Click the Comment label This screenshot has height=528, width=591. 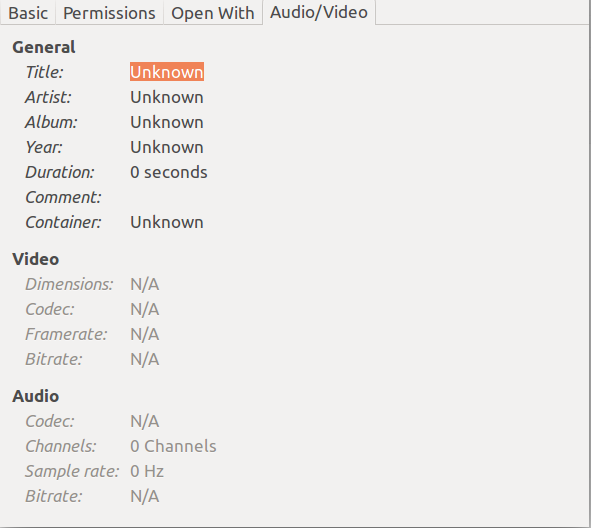click(x=63, y=197)
